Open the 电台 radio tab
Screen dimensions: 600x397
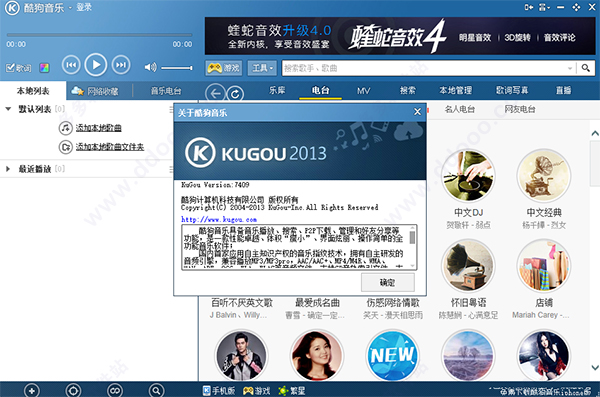click(x=320, y=90)
